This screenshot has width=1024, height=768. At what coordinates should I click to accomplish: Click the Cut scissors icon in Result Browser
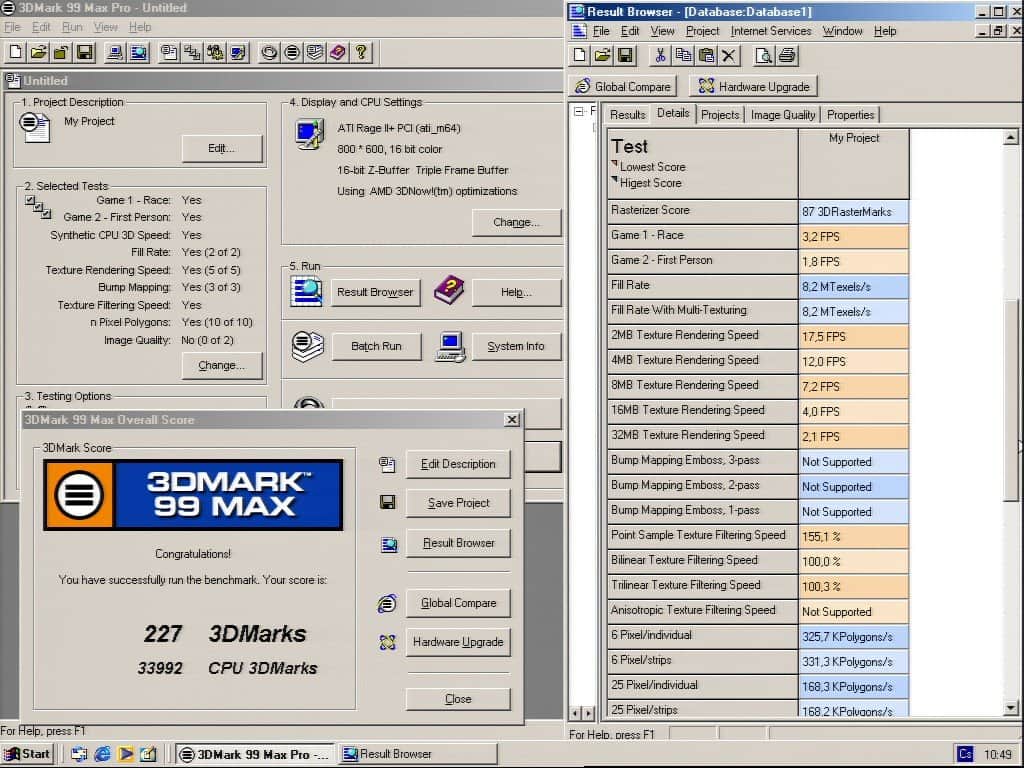(x=660, y=56)
